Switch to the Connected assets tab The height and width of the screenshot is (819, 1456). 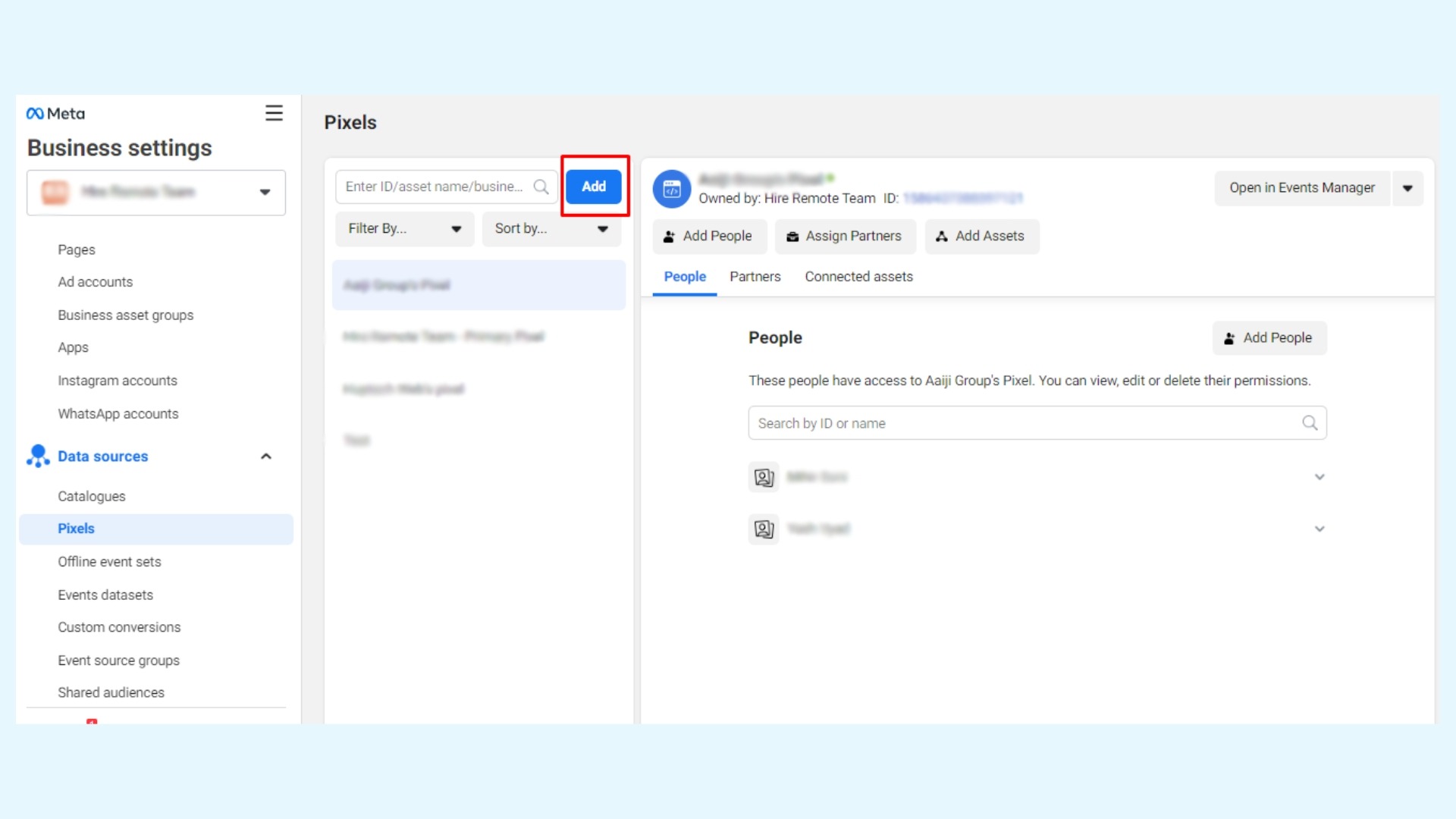(859, 276)
